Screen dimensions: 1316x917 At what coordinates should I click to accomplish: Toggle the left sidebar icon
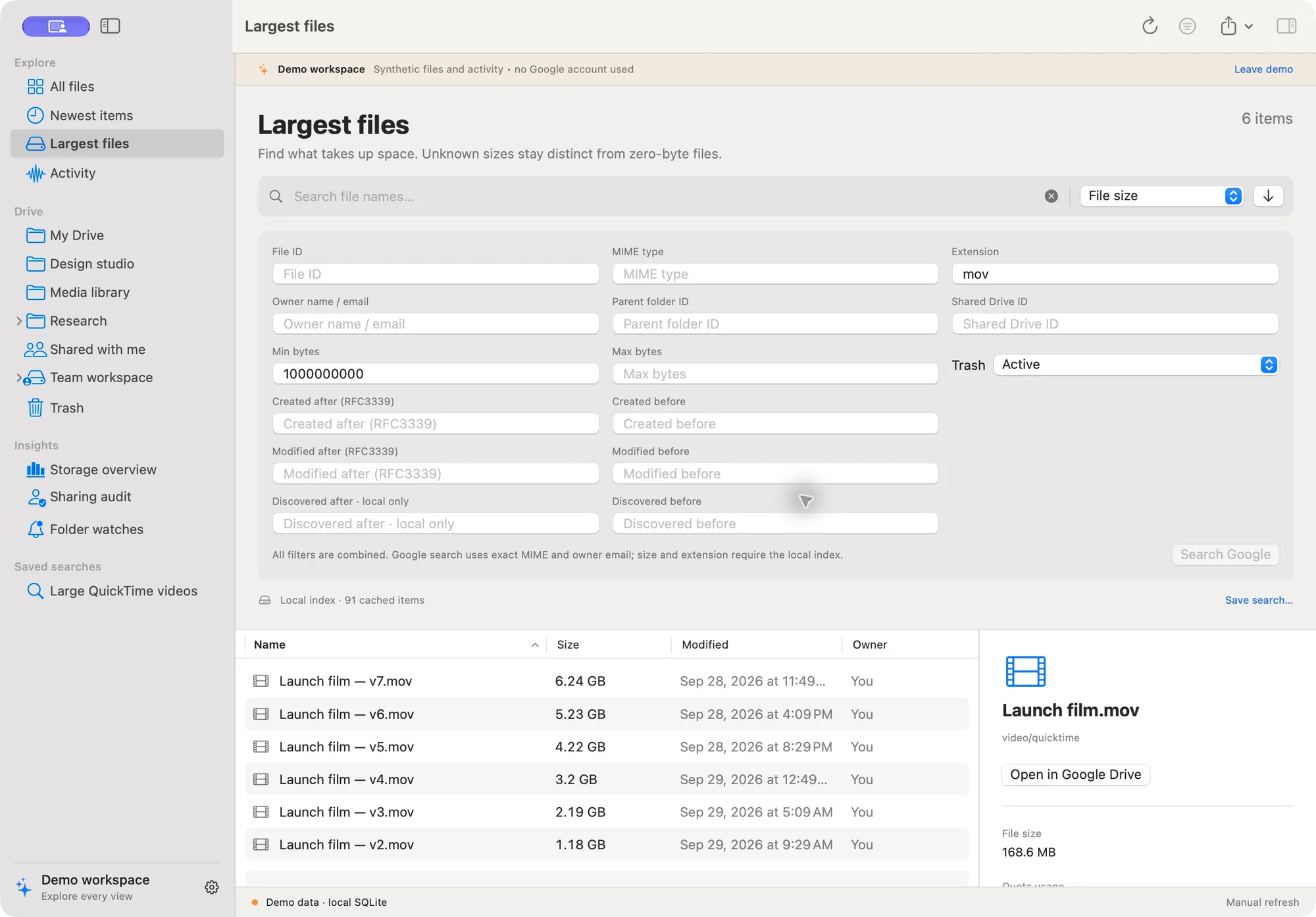(110, 26)
